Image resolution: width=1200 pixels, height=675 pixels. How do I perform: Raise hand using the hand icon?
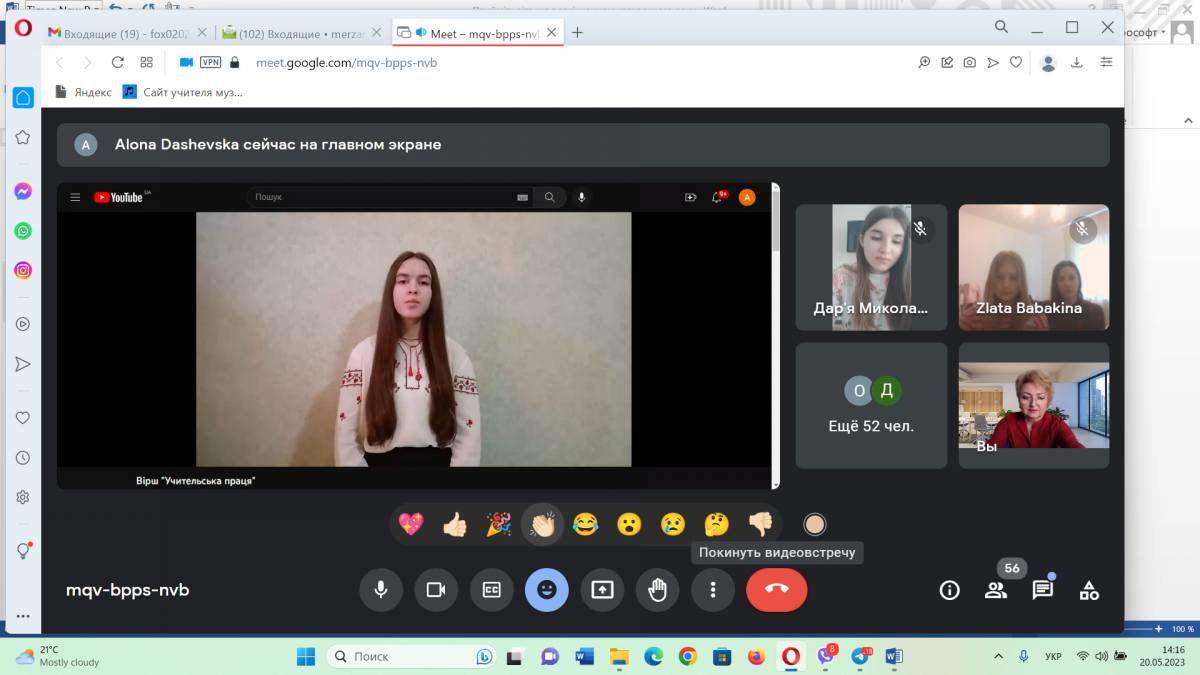(x=657, y=590)
